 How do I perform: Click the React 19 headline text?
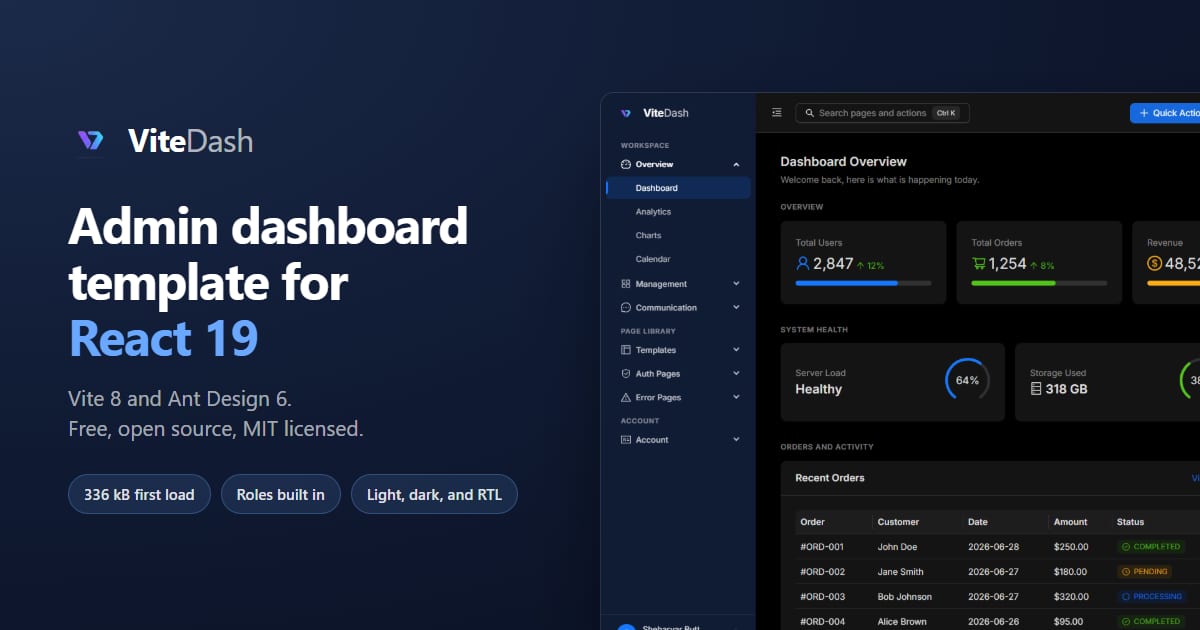point(163,339)
